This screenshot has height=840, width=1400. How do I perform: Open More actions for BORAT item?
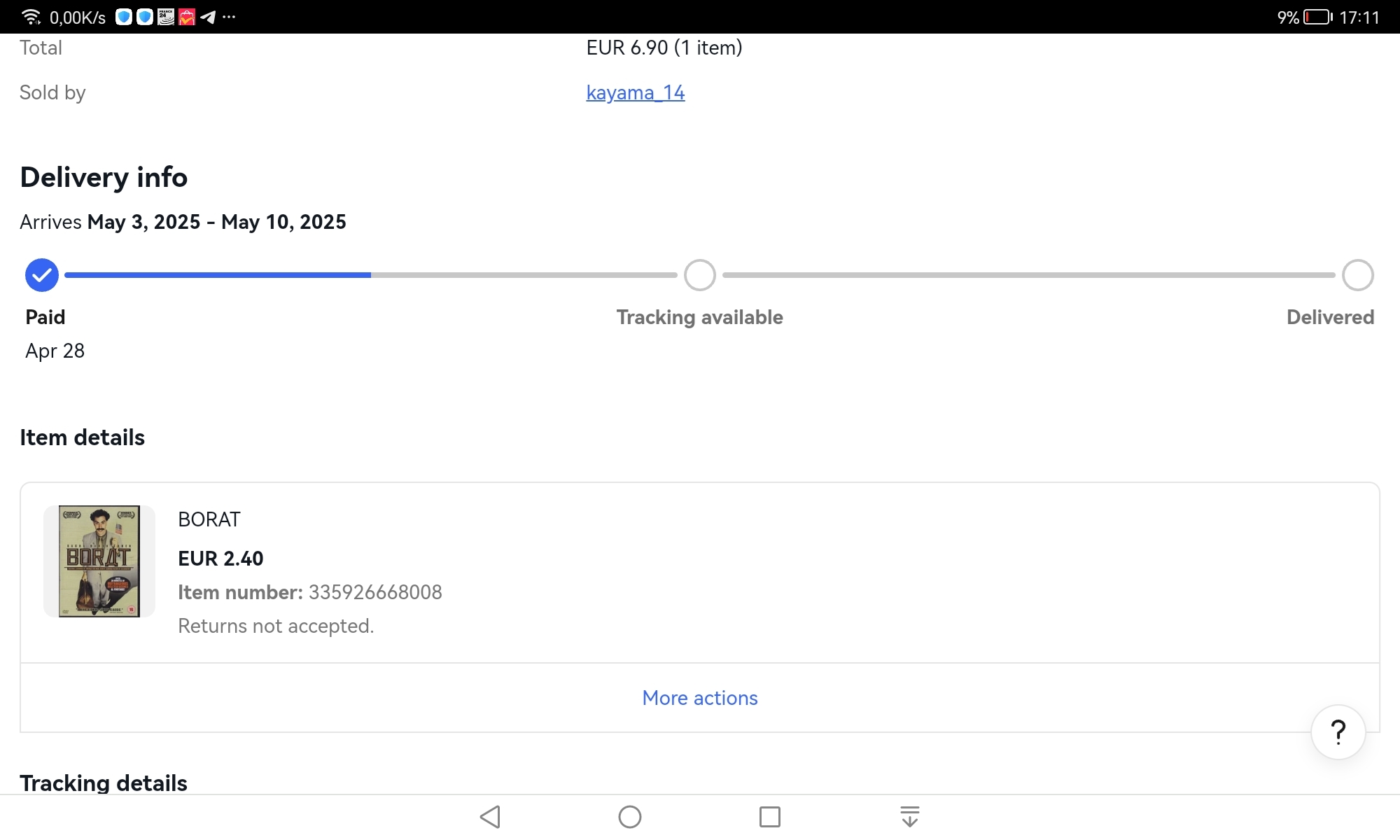tap(700, 698)
